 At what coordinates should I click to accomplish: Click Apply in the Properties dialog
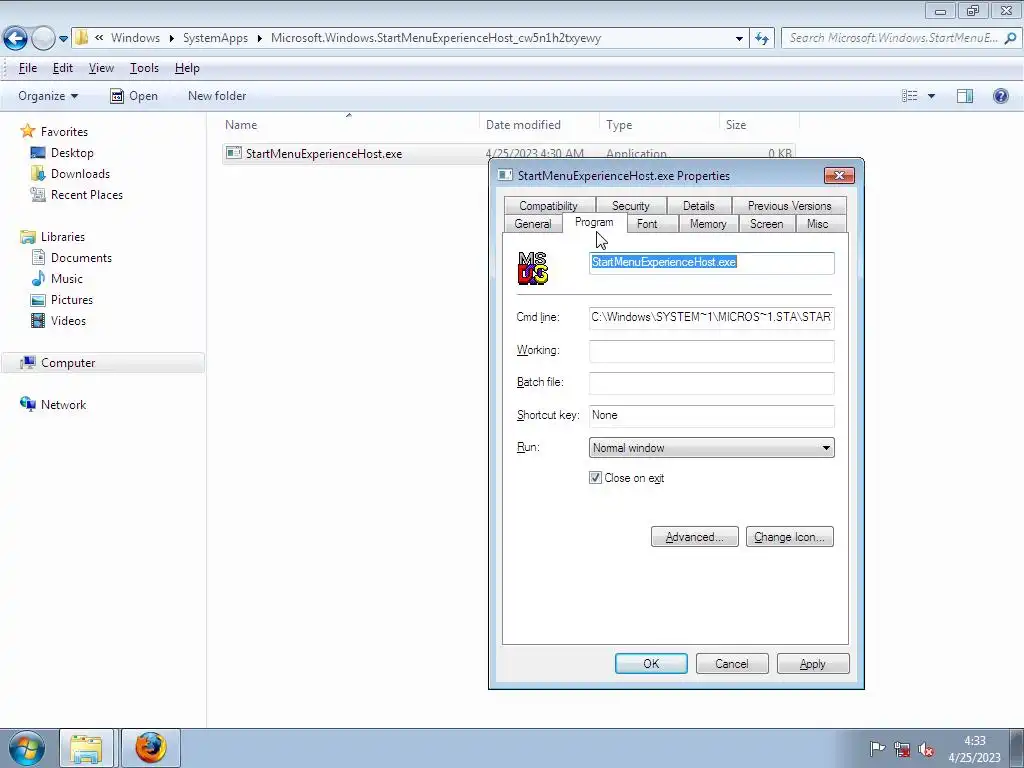(813, 664)
